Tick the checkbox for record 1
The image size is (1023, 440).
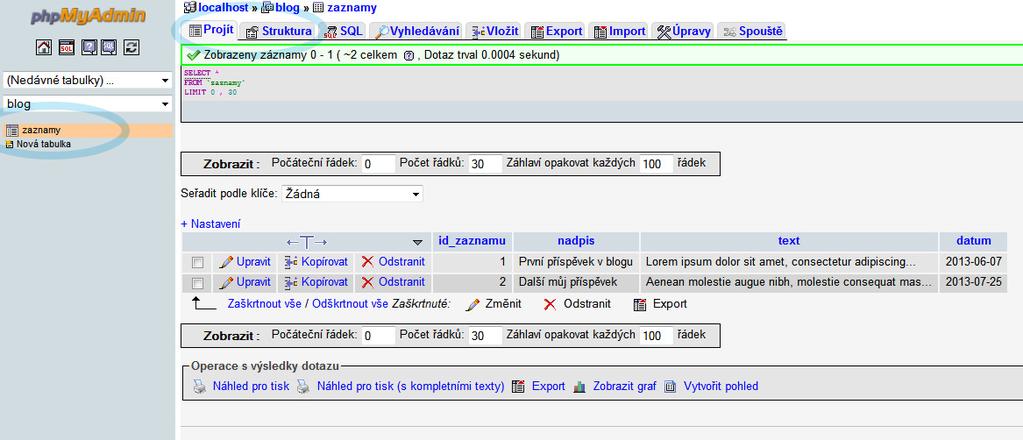click(x=197, y=262)
